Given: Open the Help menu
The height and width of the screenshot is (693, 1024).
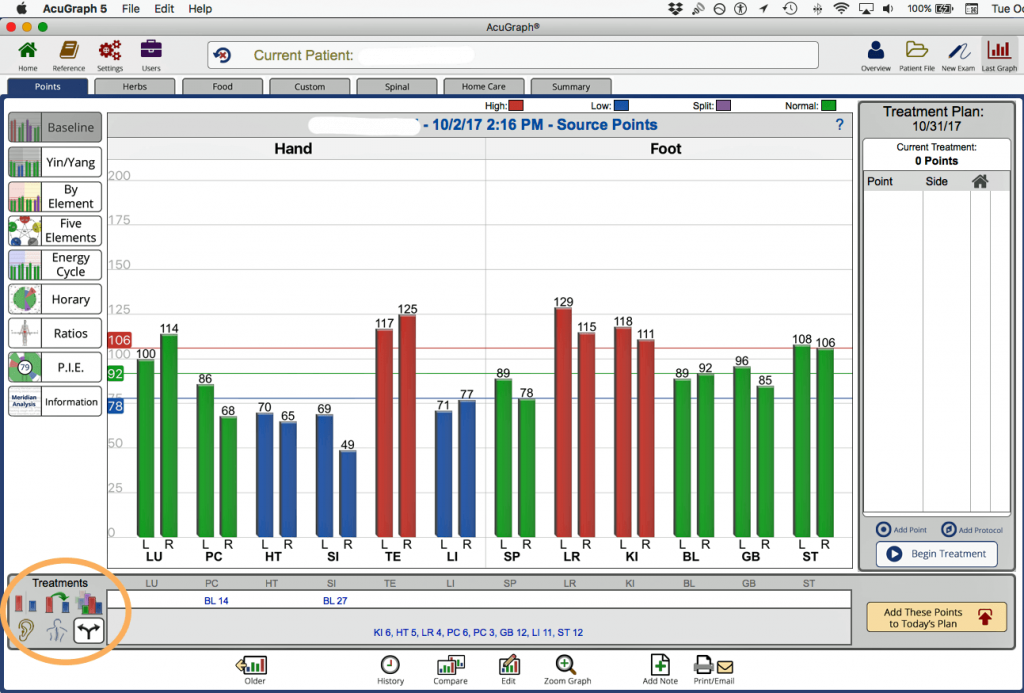Looking at the screenshot, I should coord(200,8).
